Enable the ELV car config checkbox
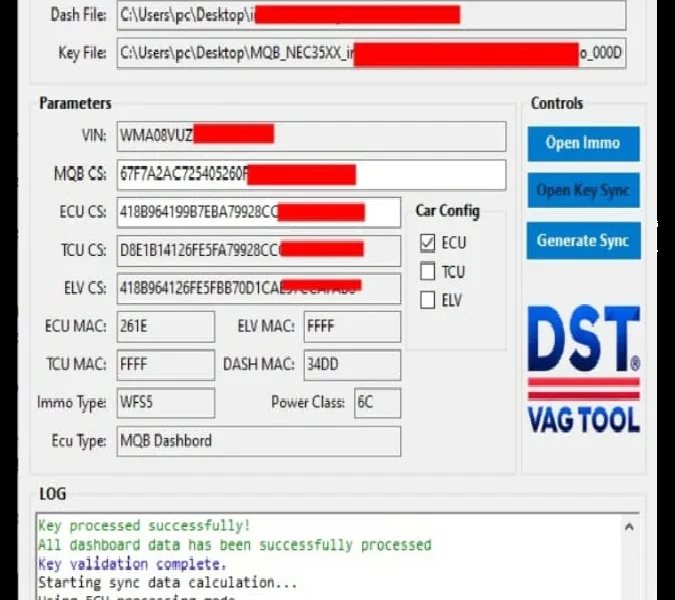 coord(428,299)
